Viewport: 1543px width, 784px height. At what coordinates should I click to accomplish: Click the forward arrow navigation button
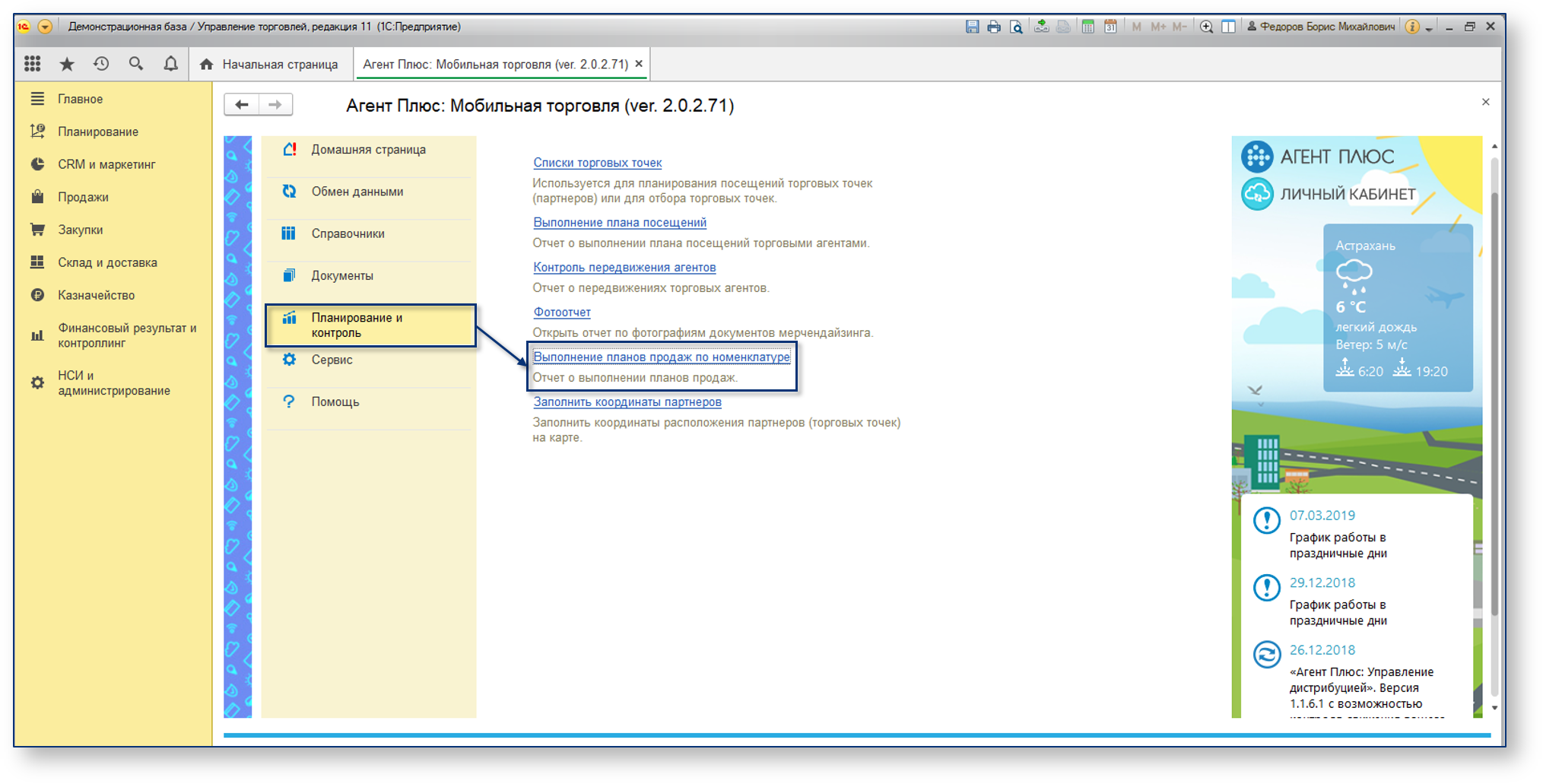[x=275, y=105]
